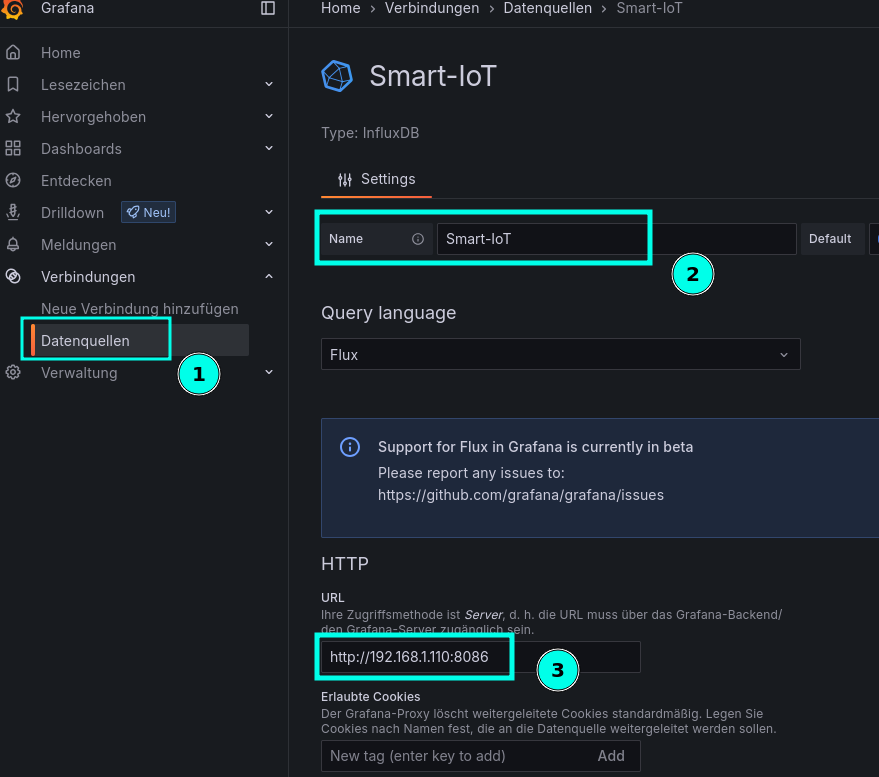Click the Hervorgehoben star icon
Image resolution: width=879 pixels, height=777 pixels.
click(x=13, y=117)
